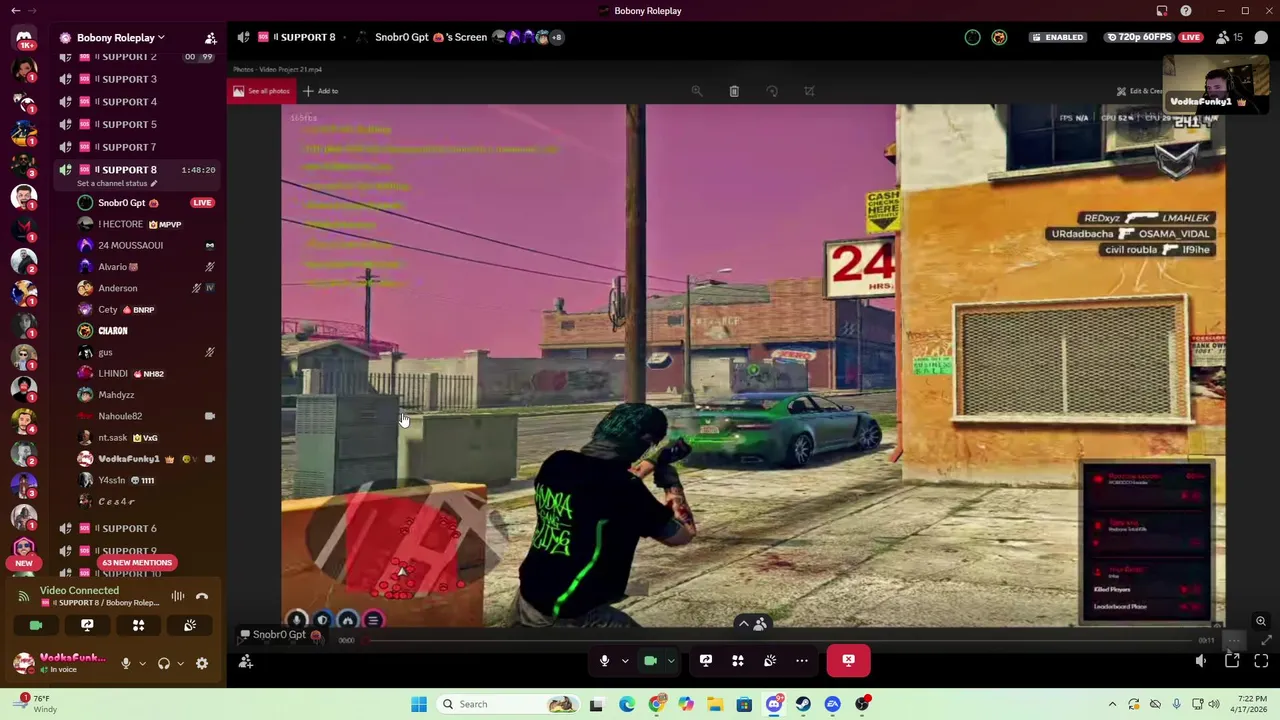Open the inbox icon in title bar
Image resolution: width=1280 pixels, height=720 pixels.
pyautogui.click(x=1162, y=11)
